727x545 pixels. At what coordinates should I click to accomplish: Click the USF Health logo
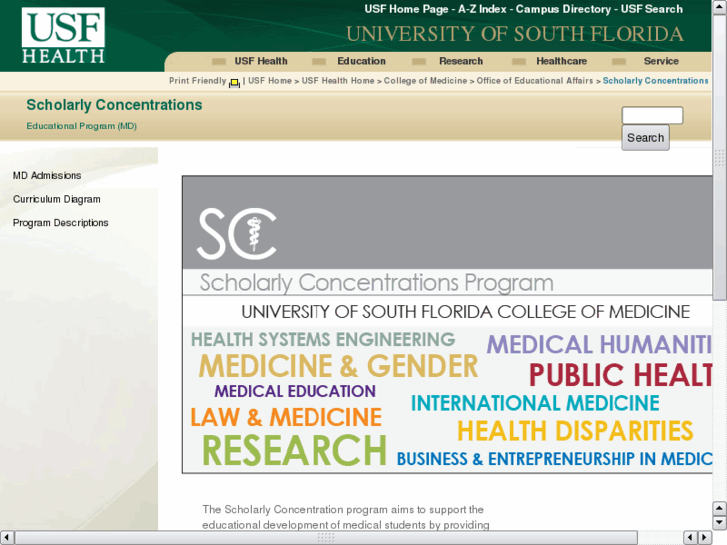pos(63,35)
